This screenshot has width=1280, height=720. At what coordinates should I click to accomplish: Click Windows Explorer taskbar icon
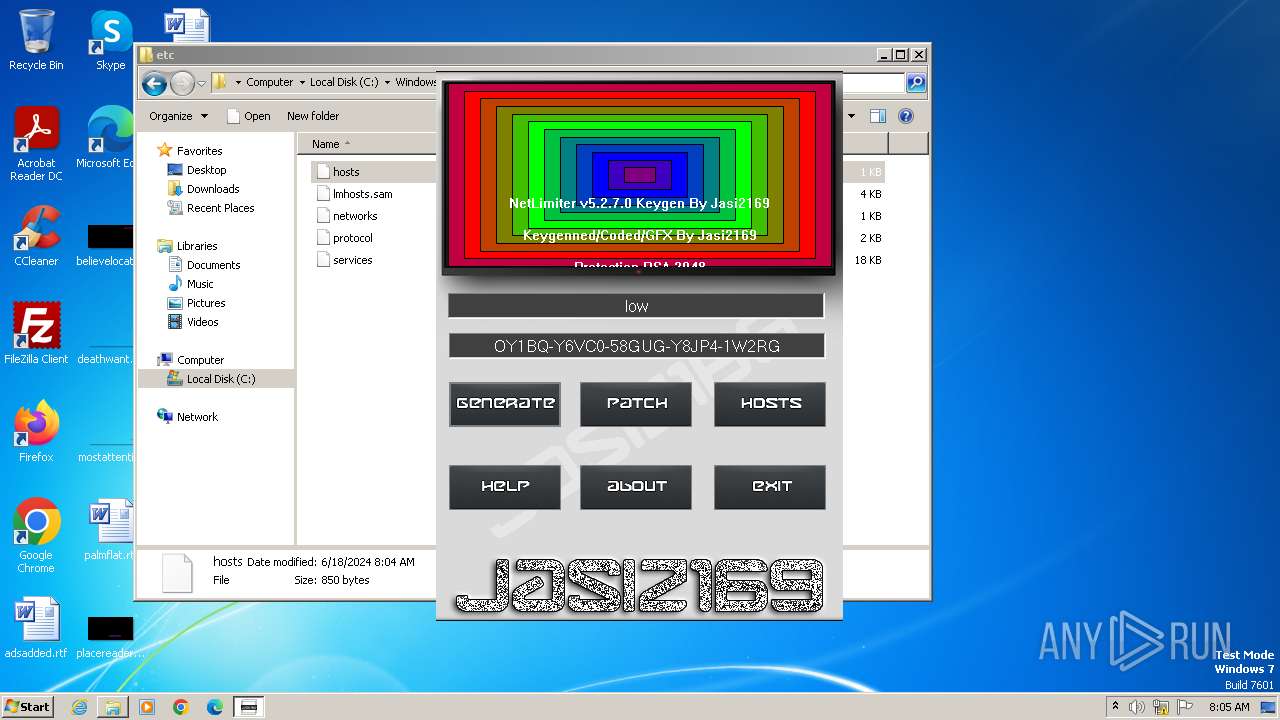(113, 707)
